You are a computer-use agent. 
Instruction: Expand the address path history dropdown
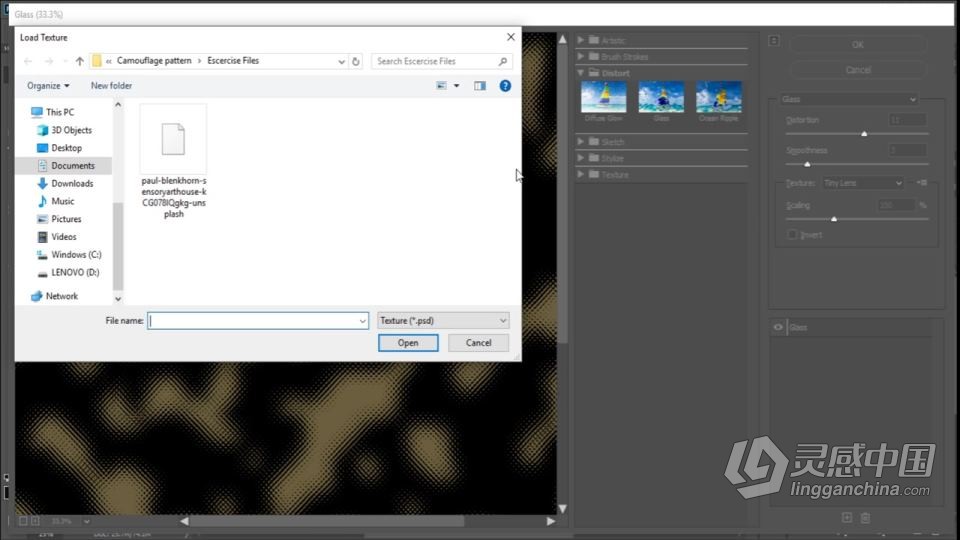tap(342, 61)
